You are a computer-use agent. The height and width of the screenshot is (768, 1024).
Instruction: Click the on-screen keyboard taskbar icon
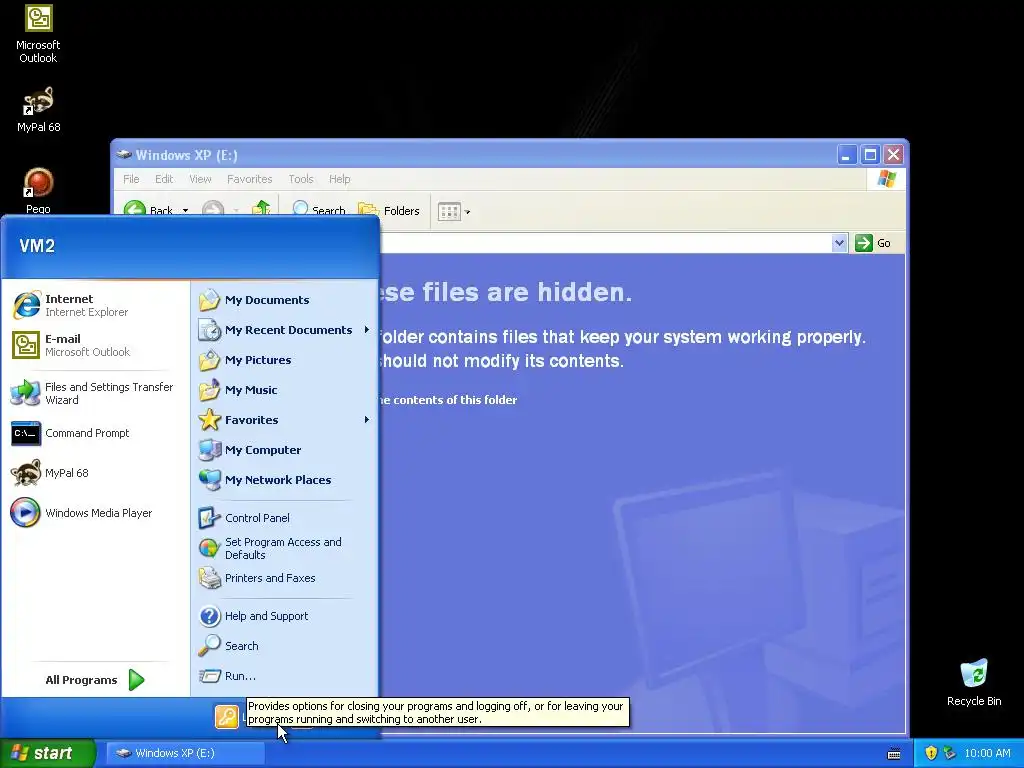coord(894,754)
